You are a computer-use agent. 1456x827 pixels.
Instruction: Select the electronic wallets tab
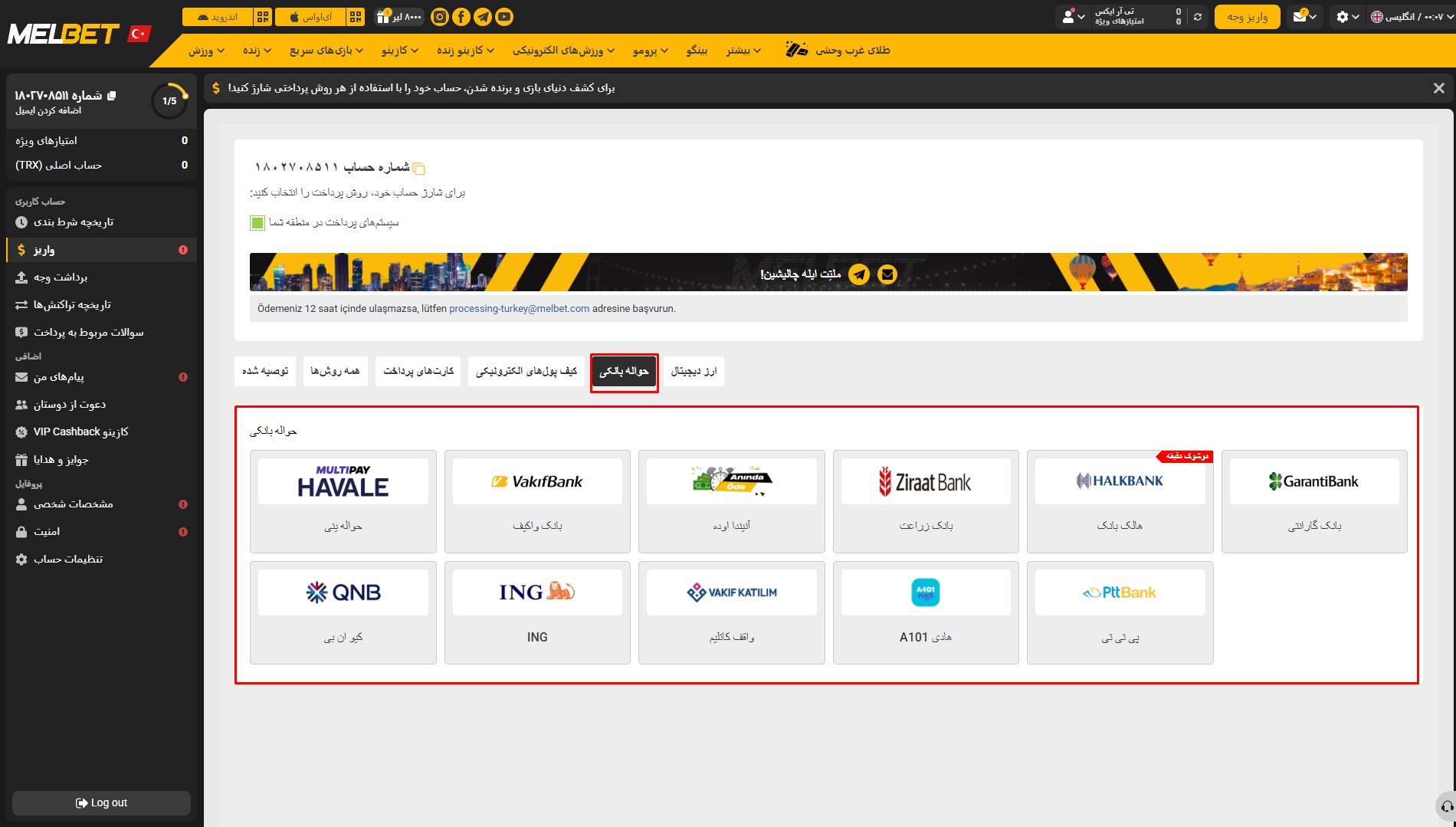tap(526, 371)
